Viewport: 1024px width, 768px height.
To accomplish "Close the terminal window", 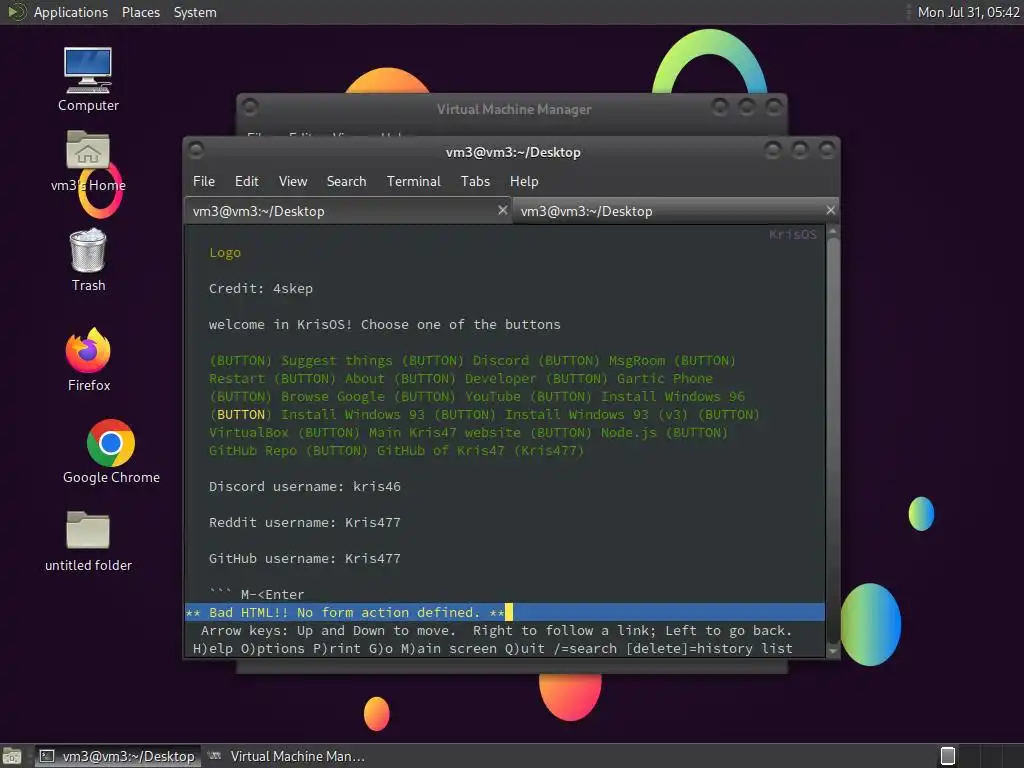I will (x=826, y=151).
